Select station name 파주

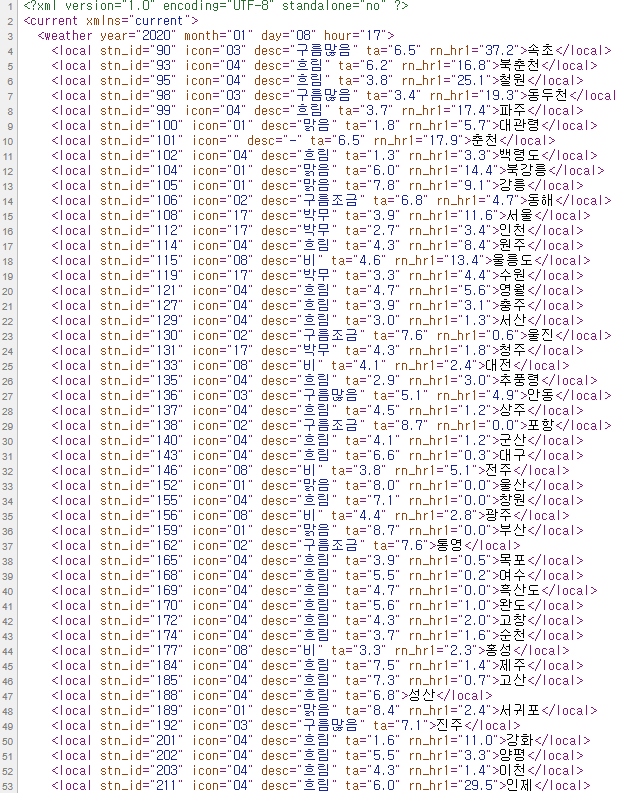(513, 110)
